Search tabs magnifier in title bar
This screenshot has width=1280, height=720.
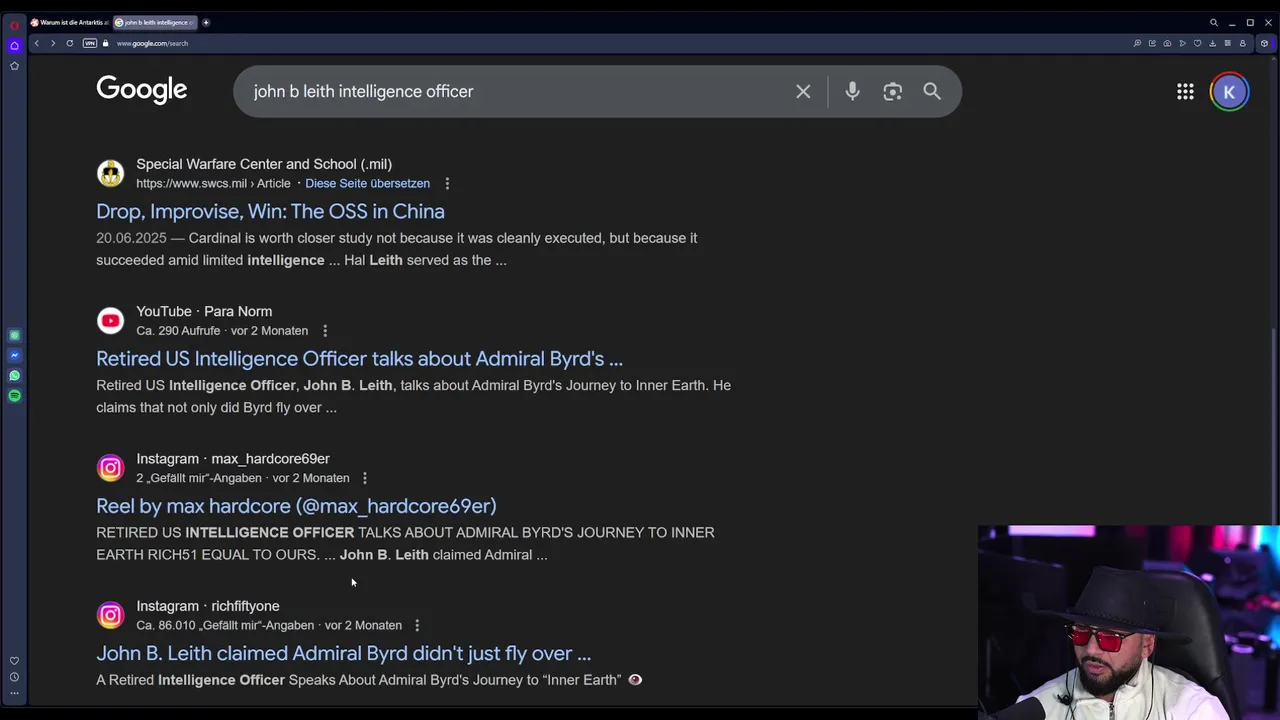coord(1214,22)
